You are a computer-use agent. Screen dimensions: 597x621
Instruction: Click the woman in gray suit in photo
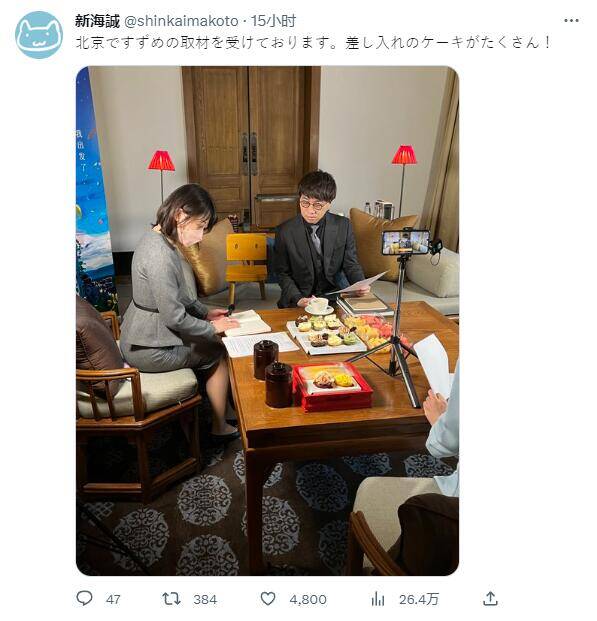pyautogui.click(x=177, y=300)
